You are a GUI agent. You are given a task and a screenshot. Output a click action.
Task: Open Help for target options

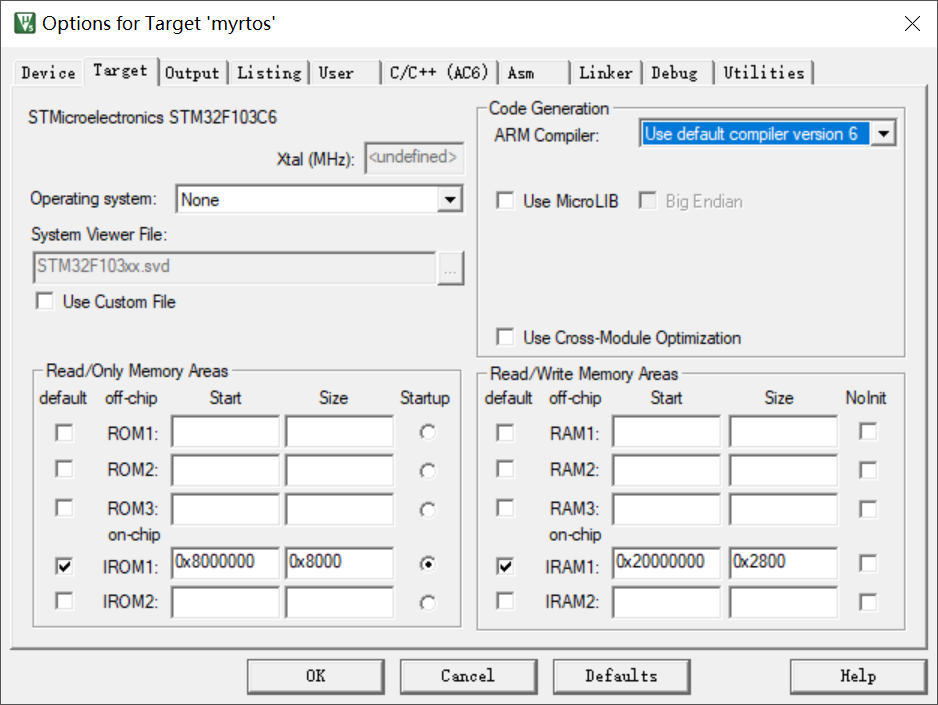[858, 676]
